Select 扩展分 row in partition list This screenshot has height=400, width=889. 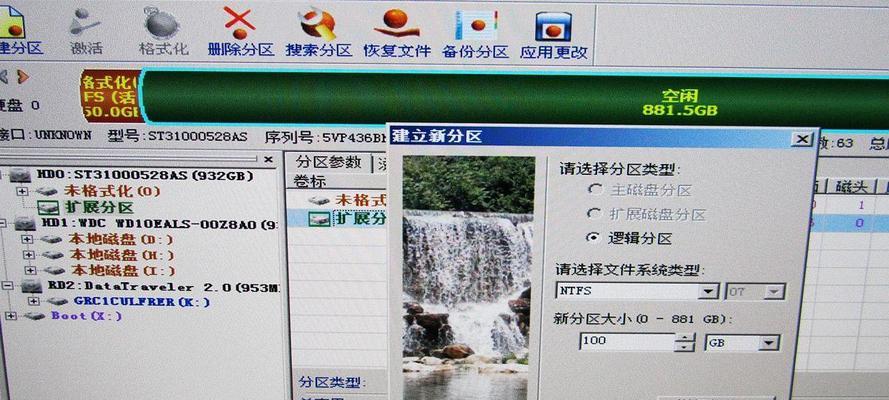338,218
